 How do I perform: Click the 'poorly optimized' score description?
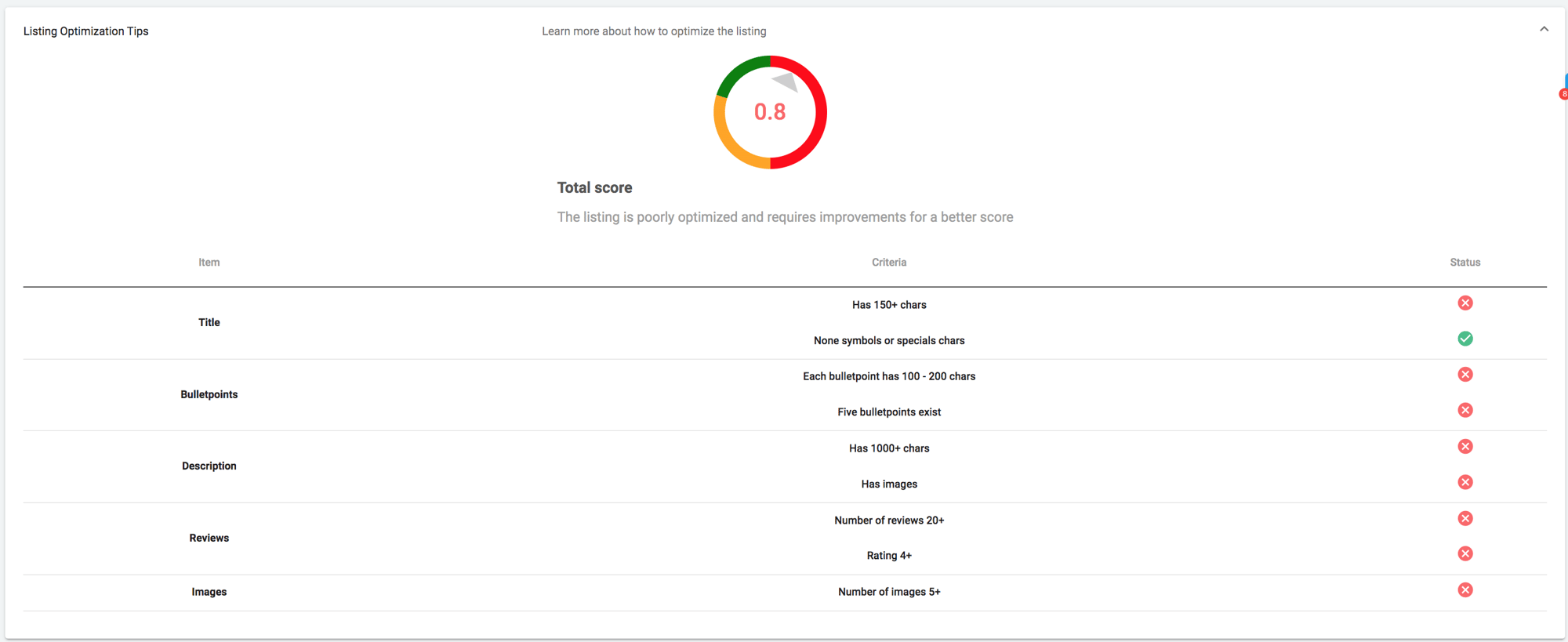tap(785, 217)
